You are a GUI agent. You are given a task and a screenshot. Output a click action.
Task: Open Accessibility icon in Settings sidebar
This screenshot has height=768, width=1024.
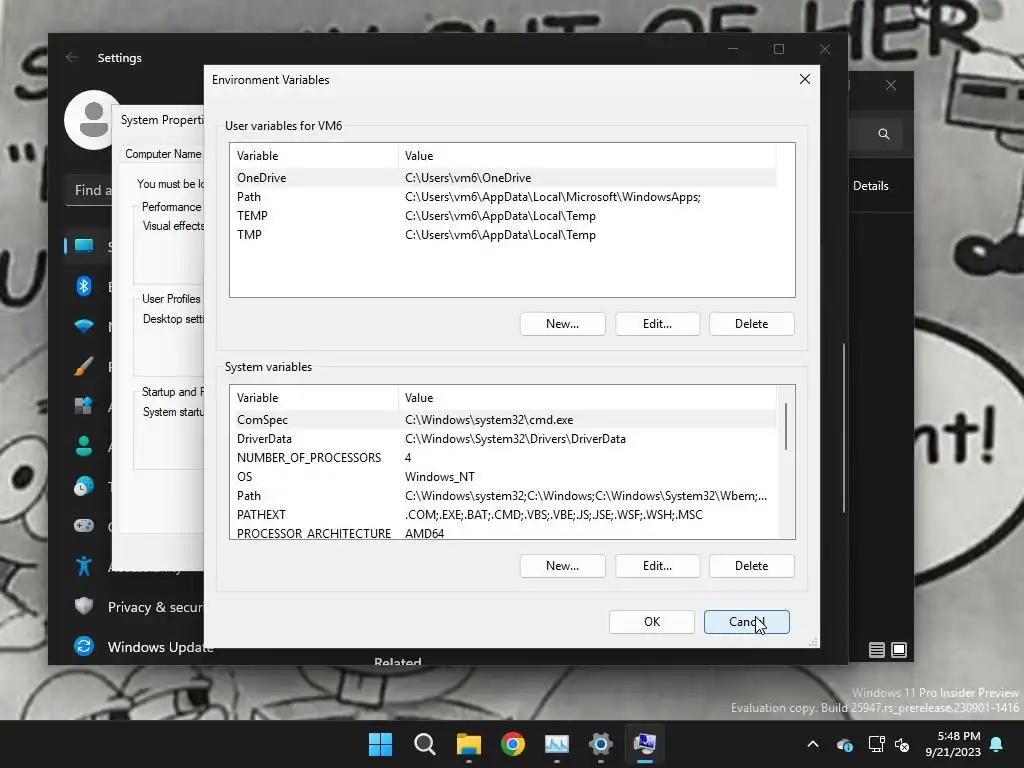84,566
